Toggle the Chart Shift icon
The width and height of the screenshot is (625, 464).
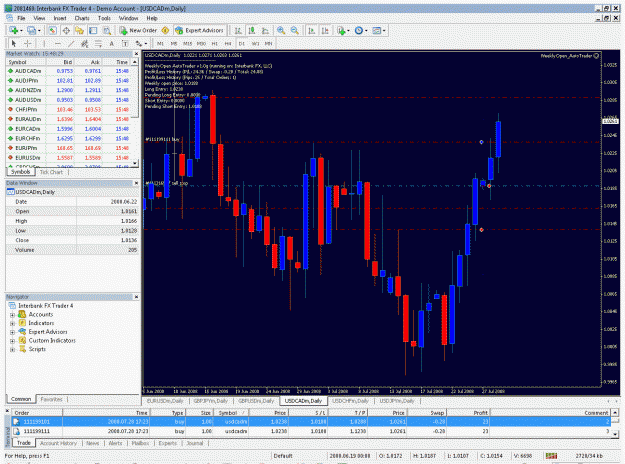click(325, 30)
